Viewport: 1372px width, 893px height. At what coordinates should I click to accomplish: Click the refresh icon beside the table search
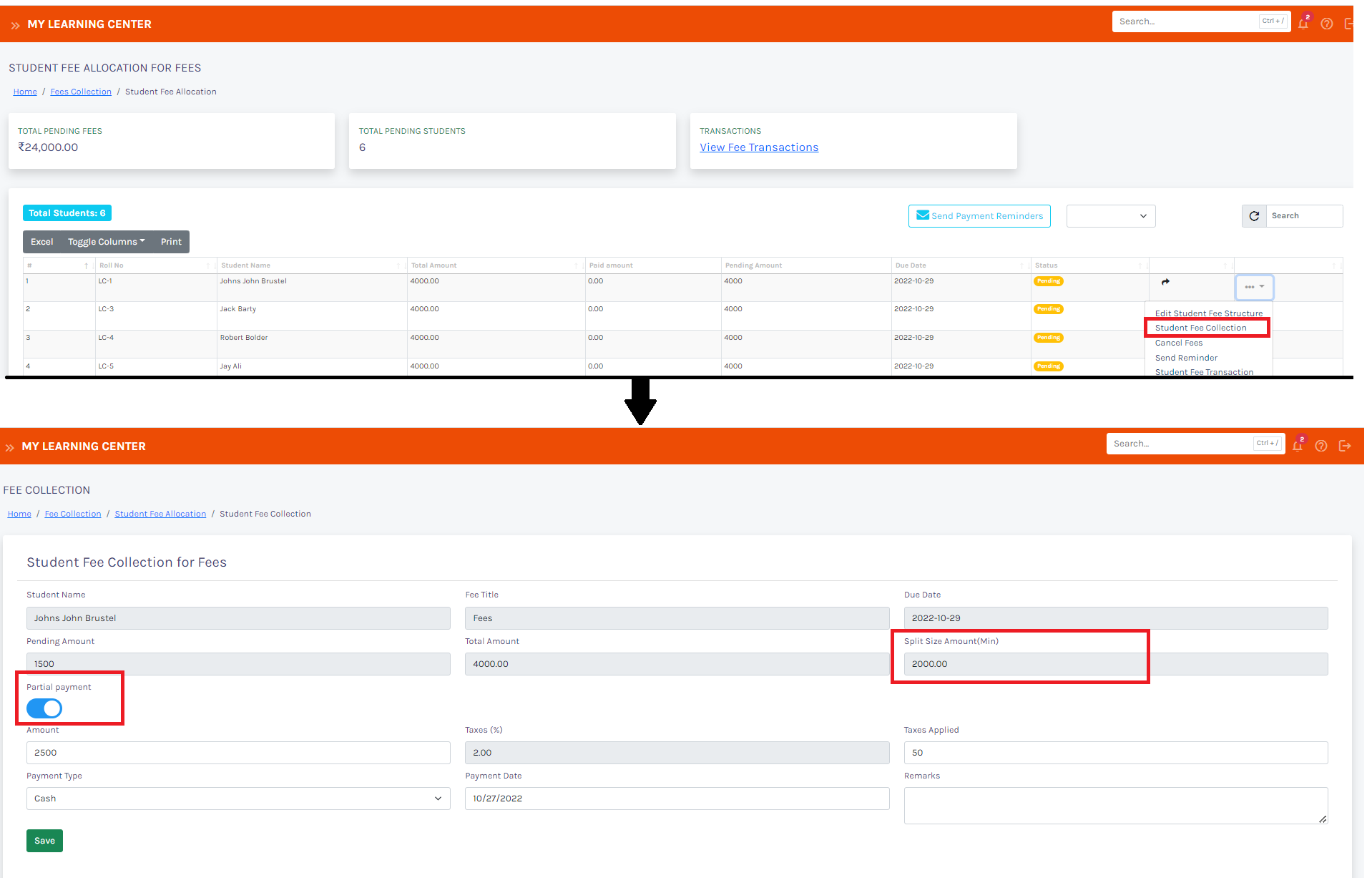coord(1253,216)
